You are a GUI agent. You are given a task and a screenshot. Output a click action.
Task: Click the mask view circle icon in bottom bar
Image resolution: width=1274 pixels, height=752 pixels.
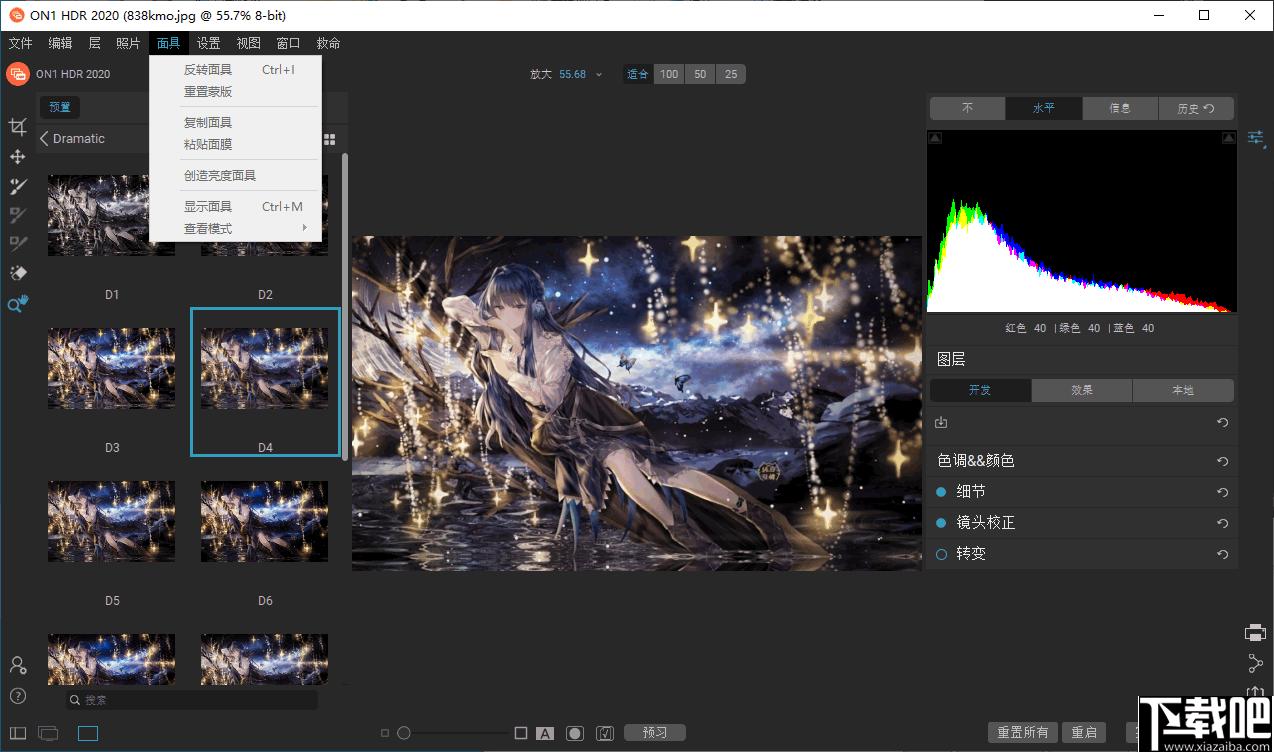(x=574, y=733)
